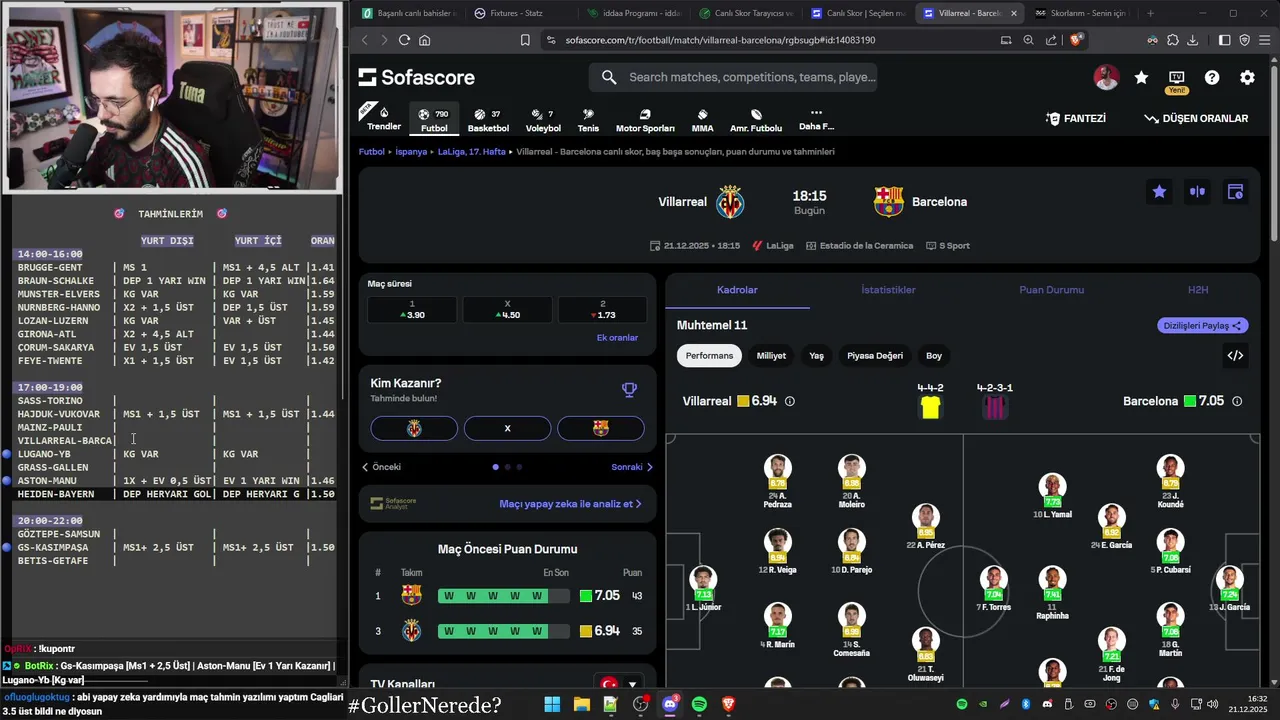This screenshot has height=720, width=1280.
Task: Click Ek oranlar link
Action: pyautogui.click(x=617, y=337)
